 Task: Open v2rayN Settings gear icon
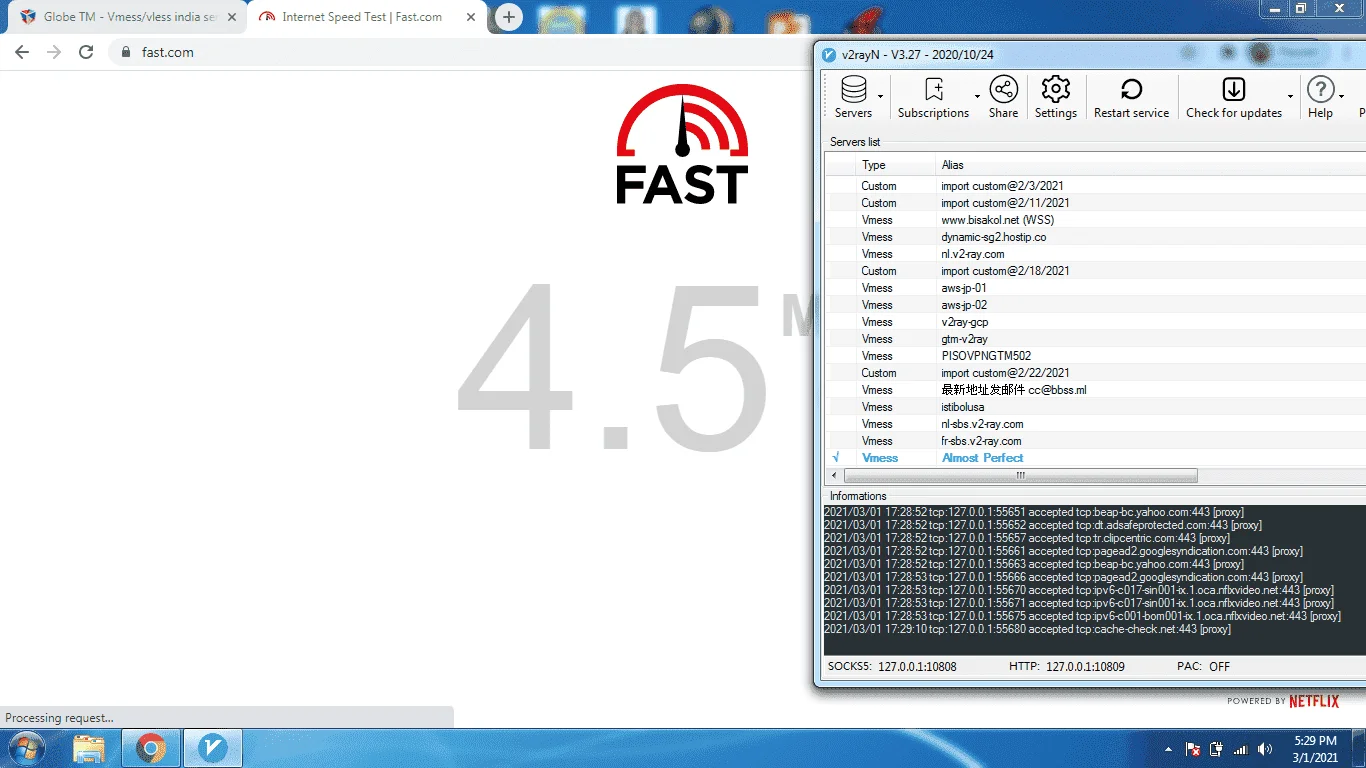click(1056, 89)
